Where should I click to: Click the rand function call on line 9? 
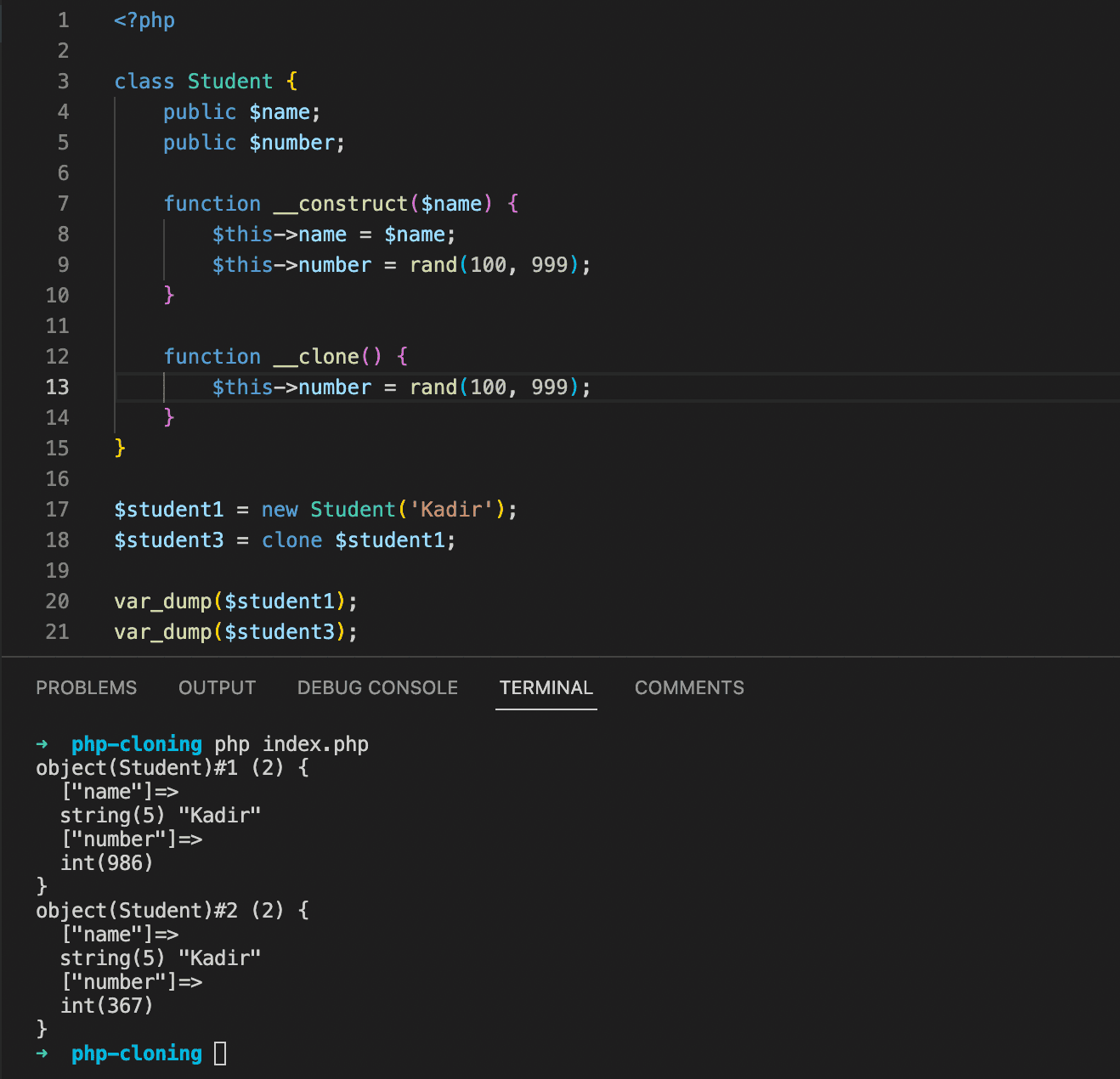433,264
